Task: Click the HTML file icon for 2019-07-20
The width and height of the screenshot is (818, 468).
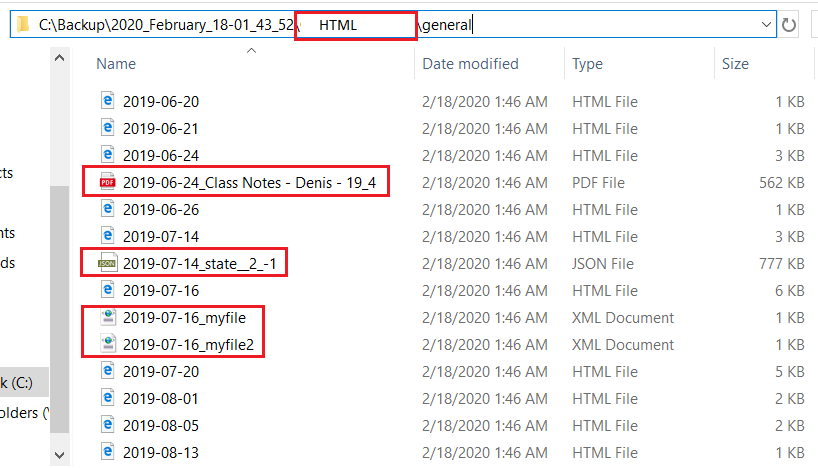Action: (107, 370)
